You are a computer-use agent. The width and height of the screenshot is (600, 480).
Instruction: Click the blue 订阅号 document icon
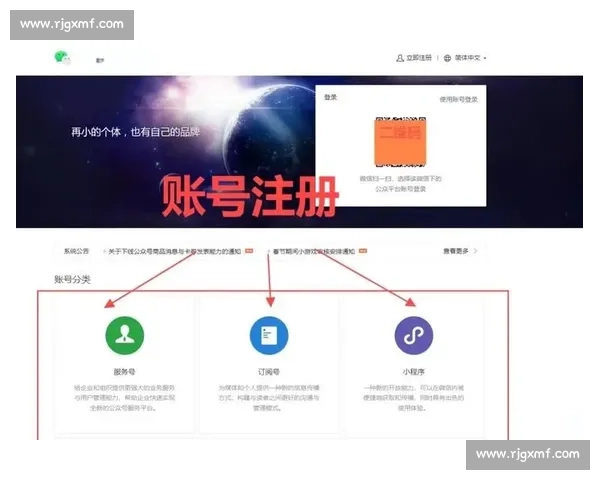(269, 335)
